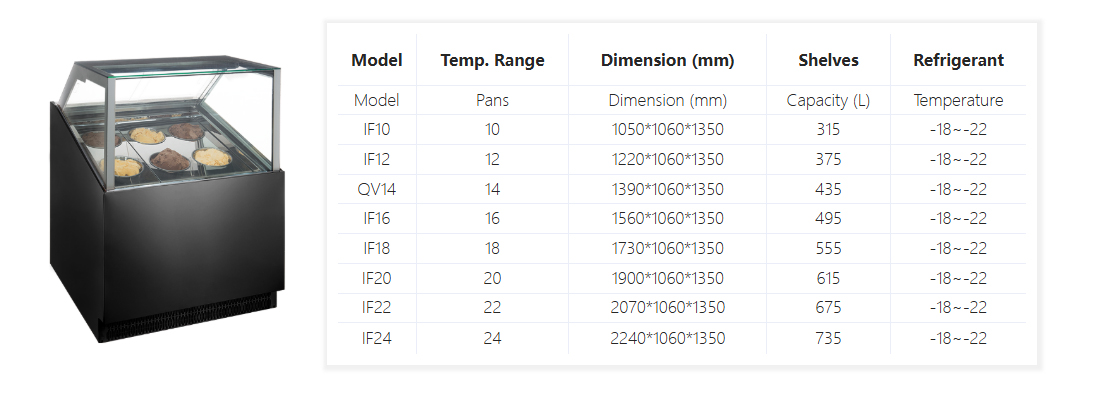Click the Model column header
This screenshot has width=1095, height=404.
tap(377, 60)
